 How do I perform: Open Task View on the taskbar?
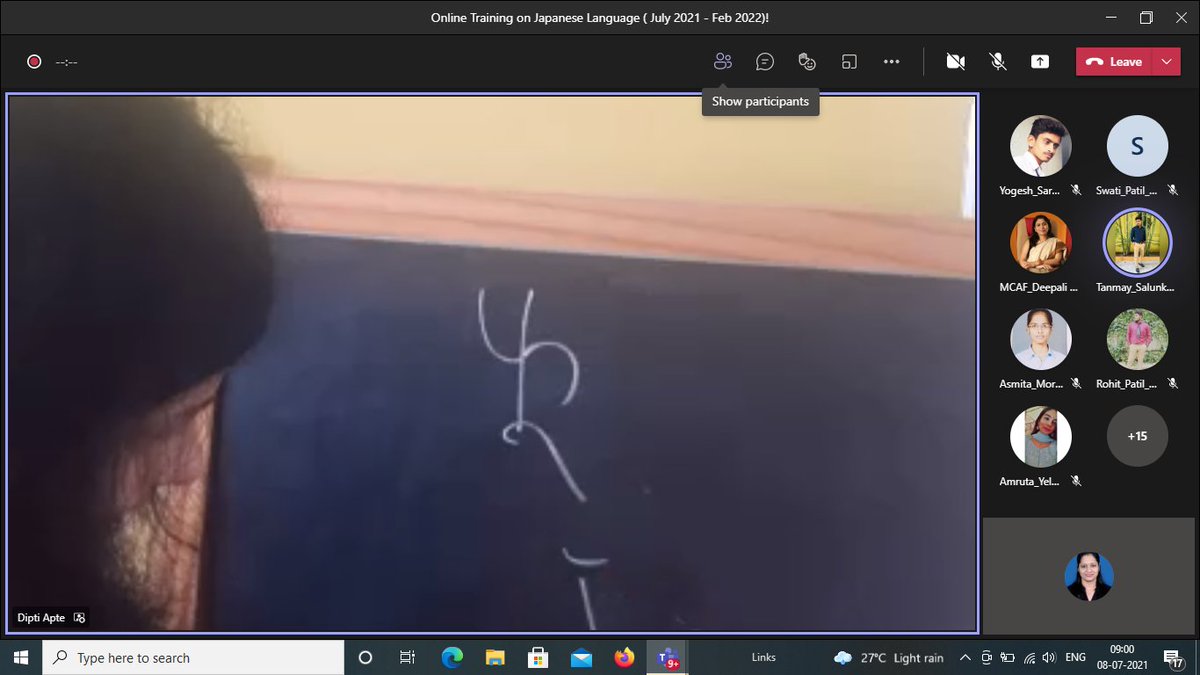point(407,657)
